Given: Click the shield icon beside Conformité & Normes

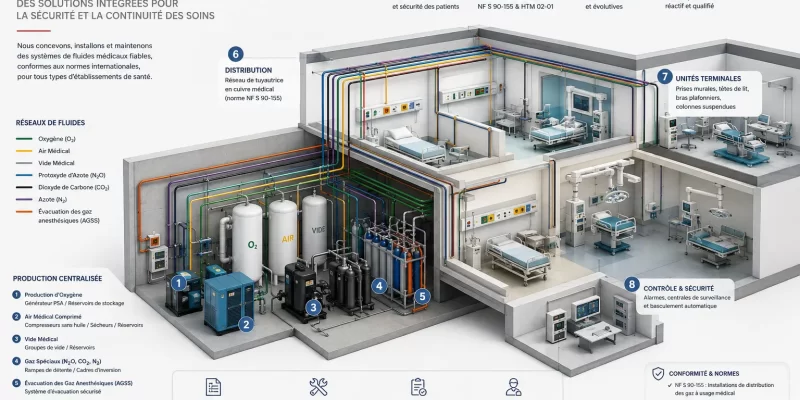Looking at the screenshot, I should point(658,373).
